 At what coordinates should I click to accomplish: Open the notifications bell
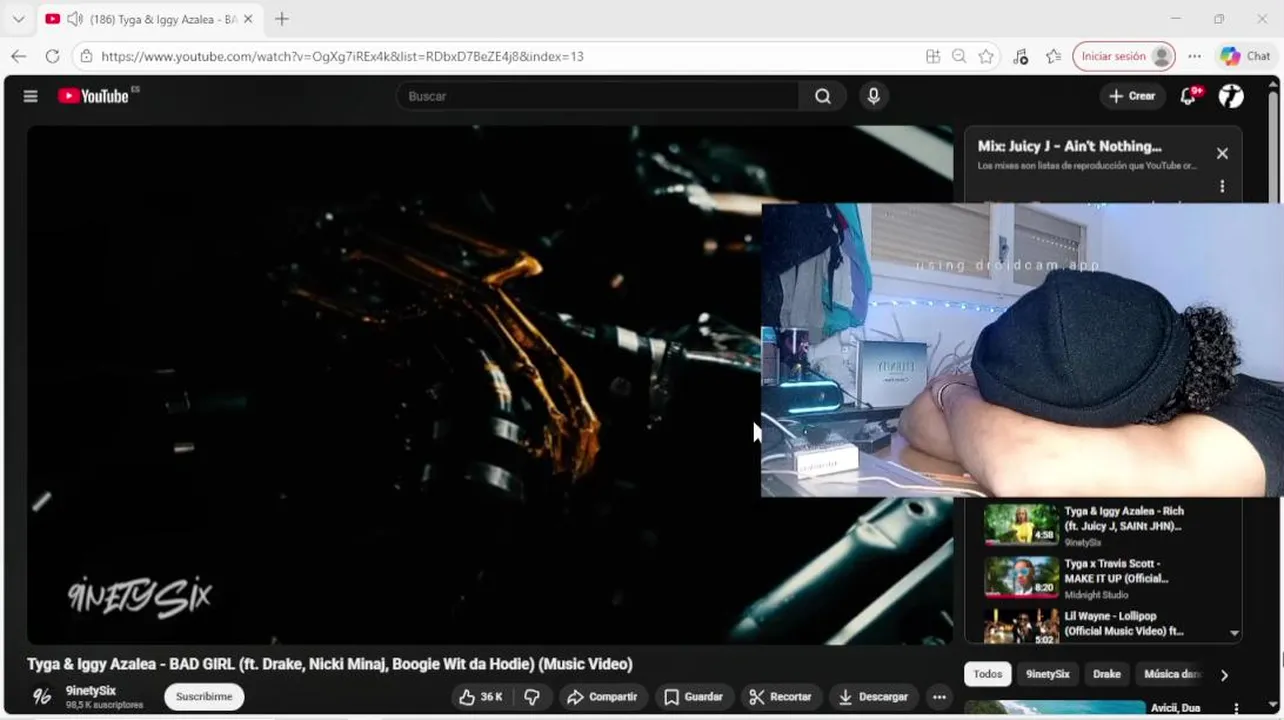(x=1189, y=96)
